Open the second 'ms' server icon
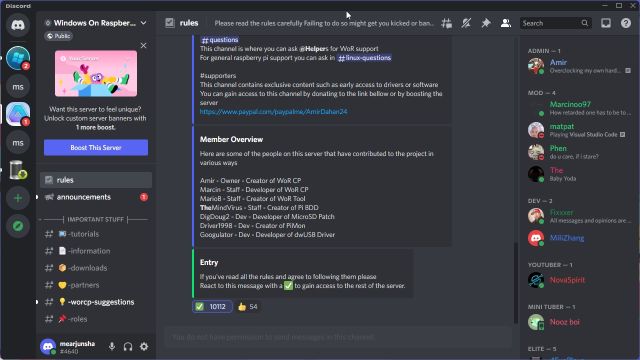 pyautogui.click(x=18, y=143)
